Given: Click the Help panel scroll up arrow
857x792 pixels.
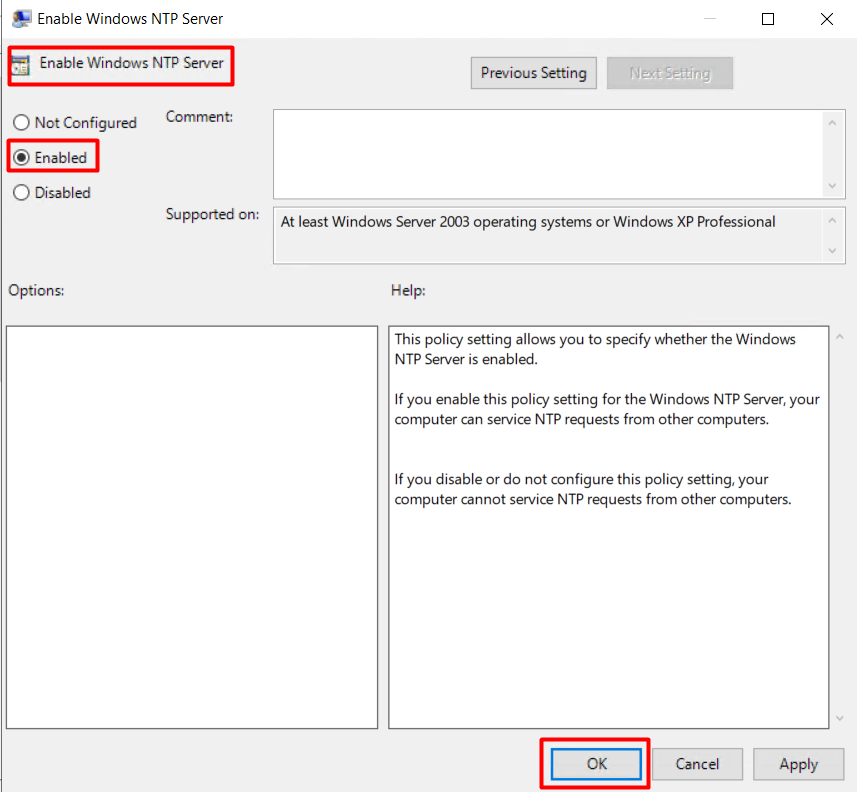Looking at the screenshot, I should point(840,337).
